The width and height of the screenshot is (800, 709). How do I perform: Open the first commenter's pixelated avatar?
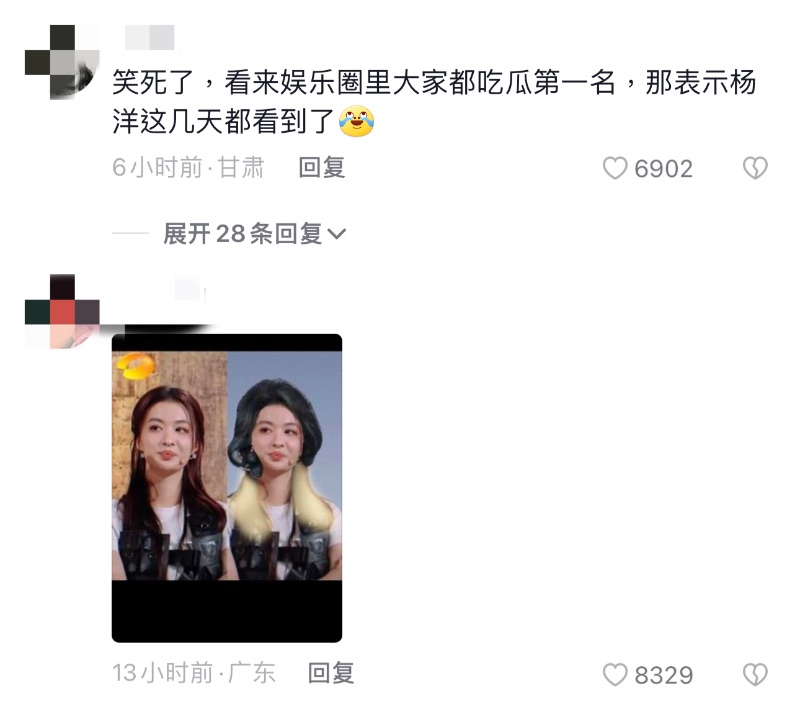[62, 62]
